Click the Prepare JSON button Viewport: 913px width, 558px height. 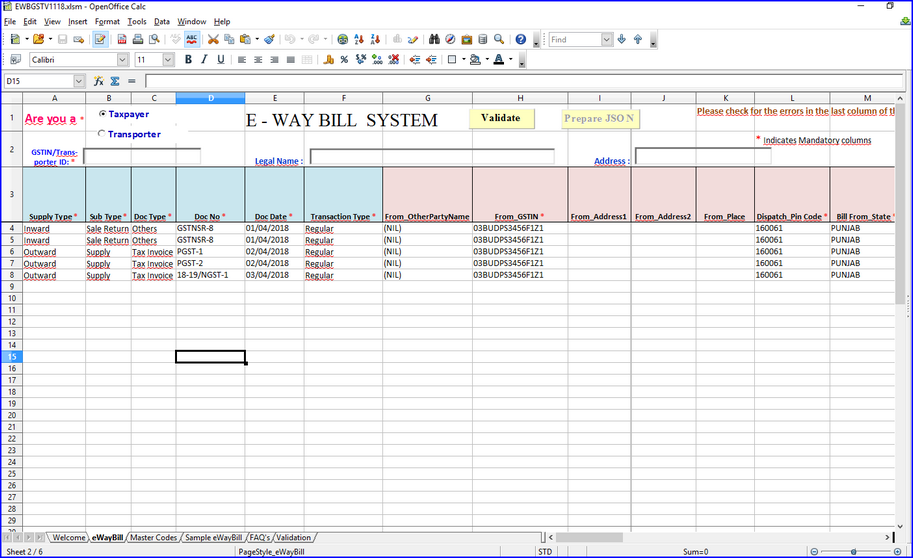(x=600, y=118)
